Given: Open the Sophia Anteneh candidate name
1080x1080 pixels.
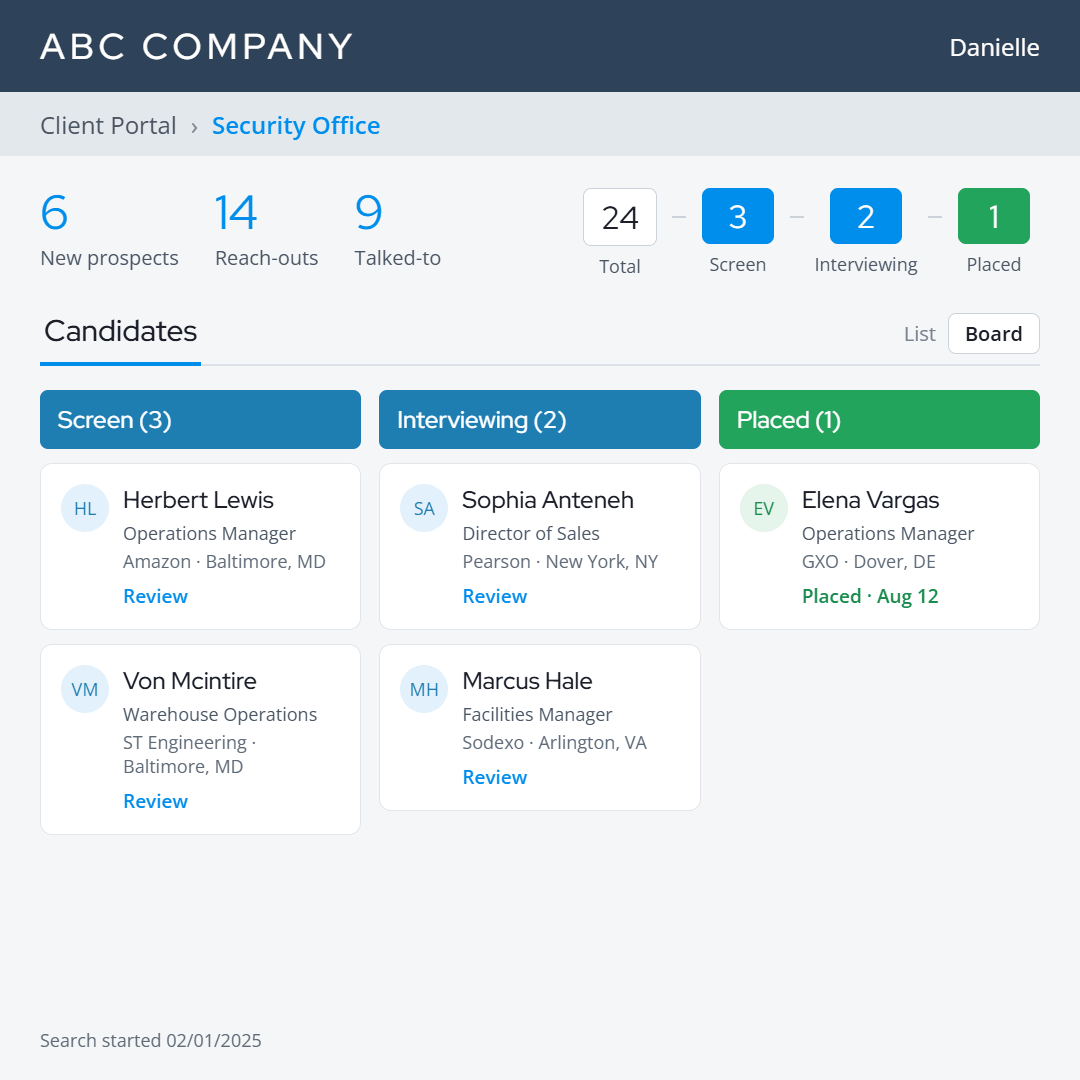Looking at the screenshot, I should 548,501.
